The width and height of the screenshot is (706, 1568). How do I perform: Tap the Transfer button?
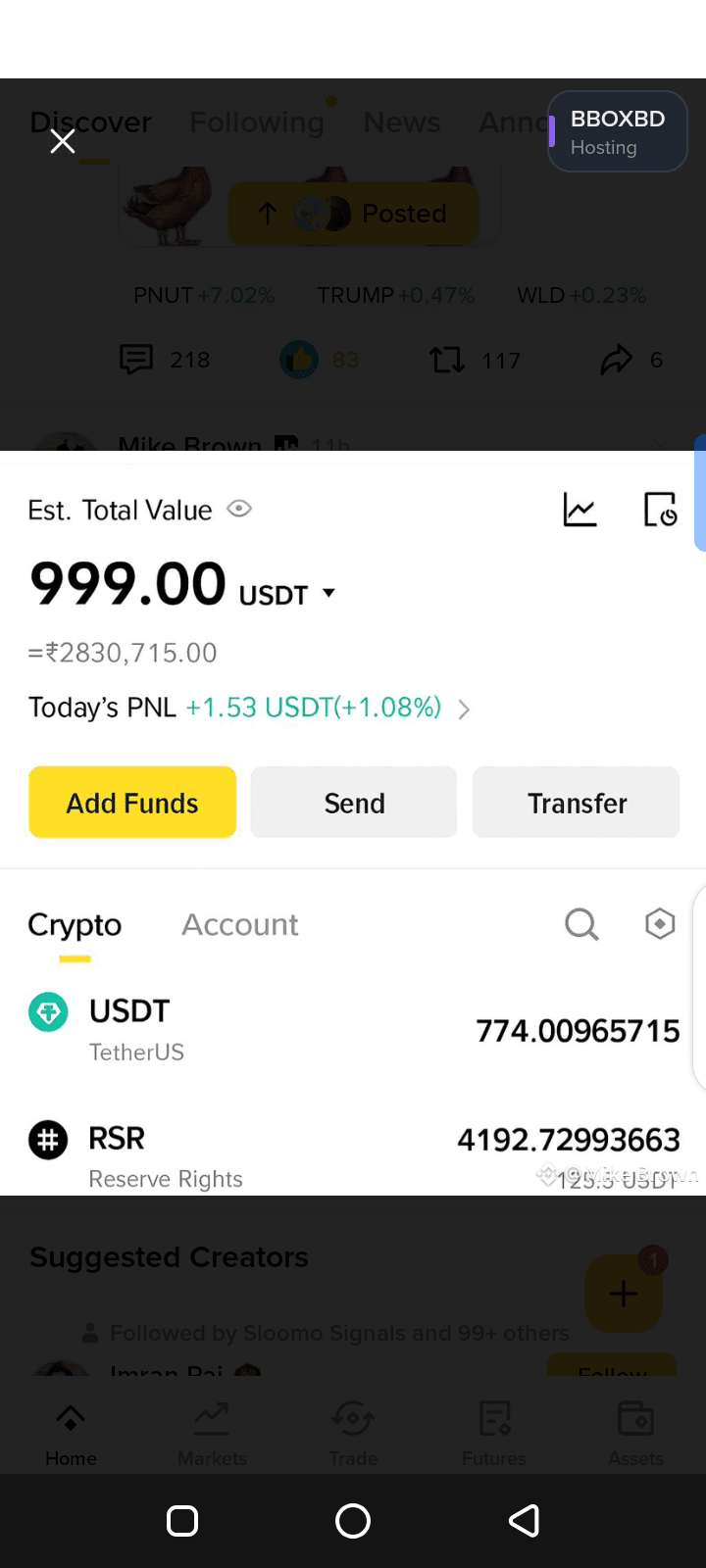pyautogui.click(x=577, y=803)
